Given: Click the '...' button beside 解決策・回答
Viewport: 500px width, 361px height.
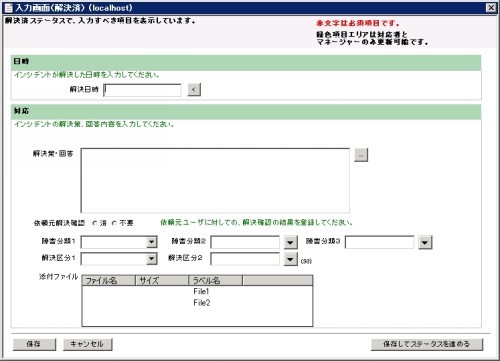Looking at the screenshot, I should click(x=361, y=155).
